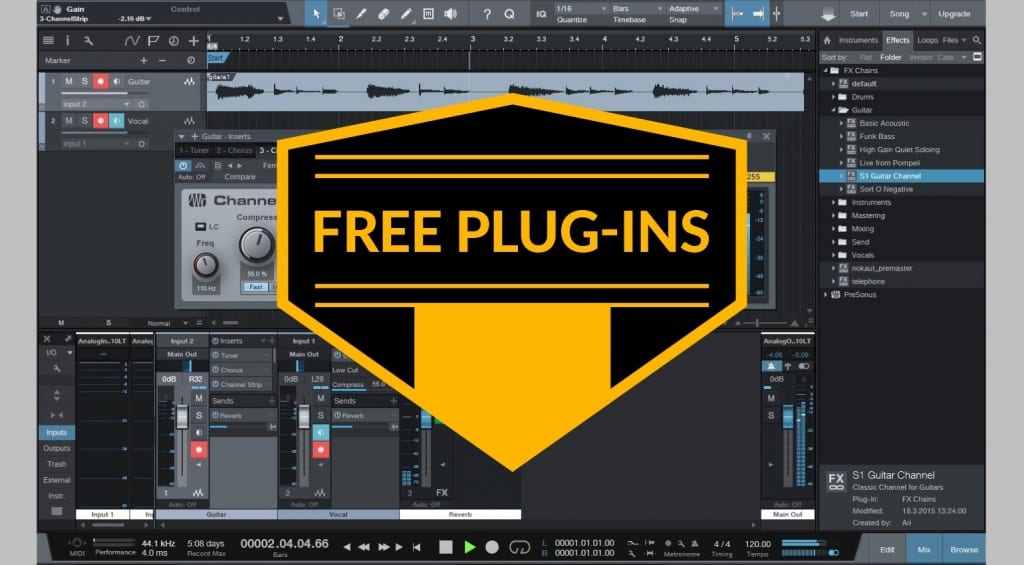This screenshot has width=1024, height=565.
Task: Select the Paint (pencil) tool
Action: pos(406,14)
